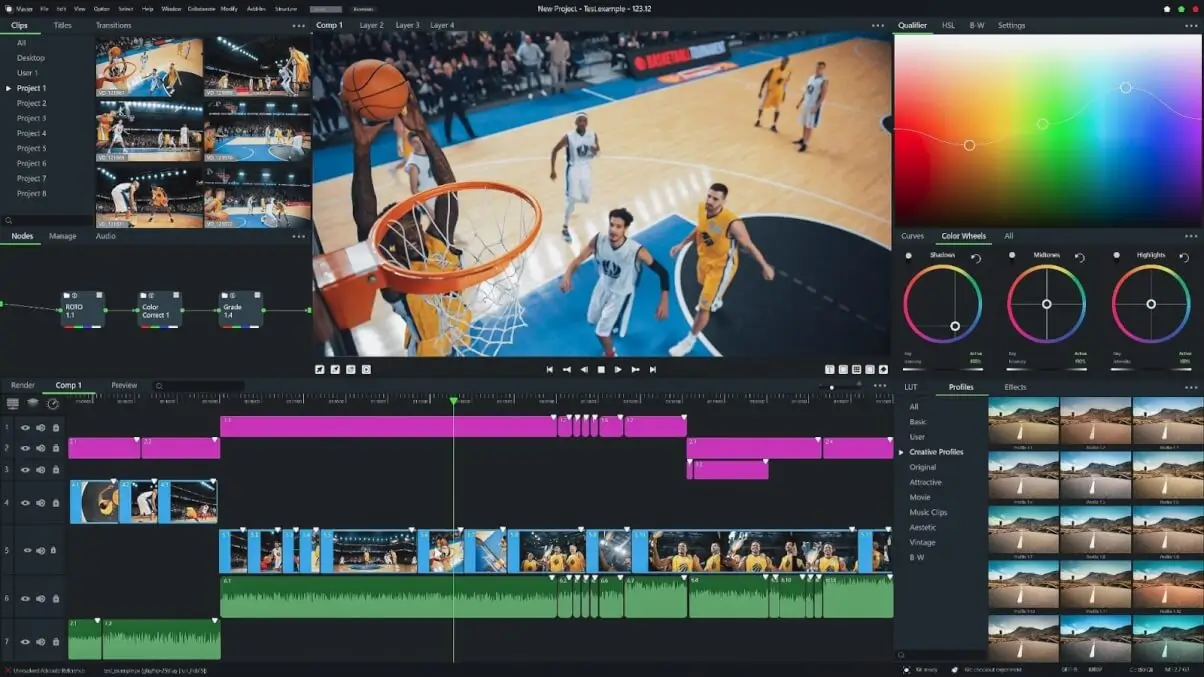Click the Play button under the viewer
The width and height of the screenshot is (1204, 677).
point(618,369)
